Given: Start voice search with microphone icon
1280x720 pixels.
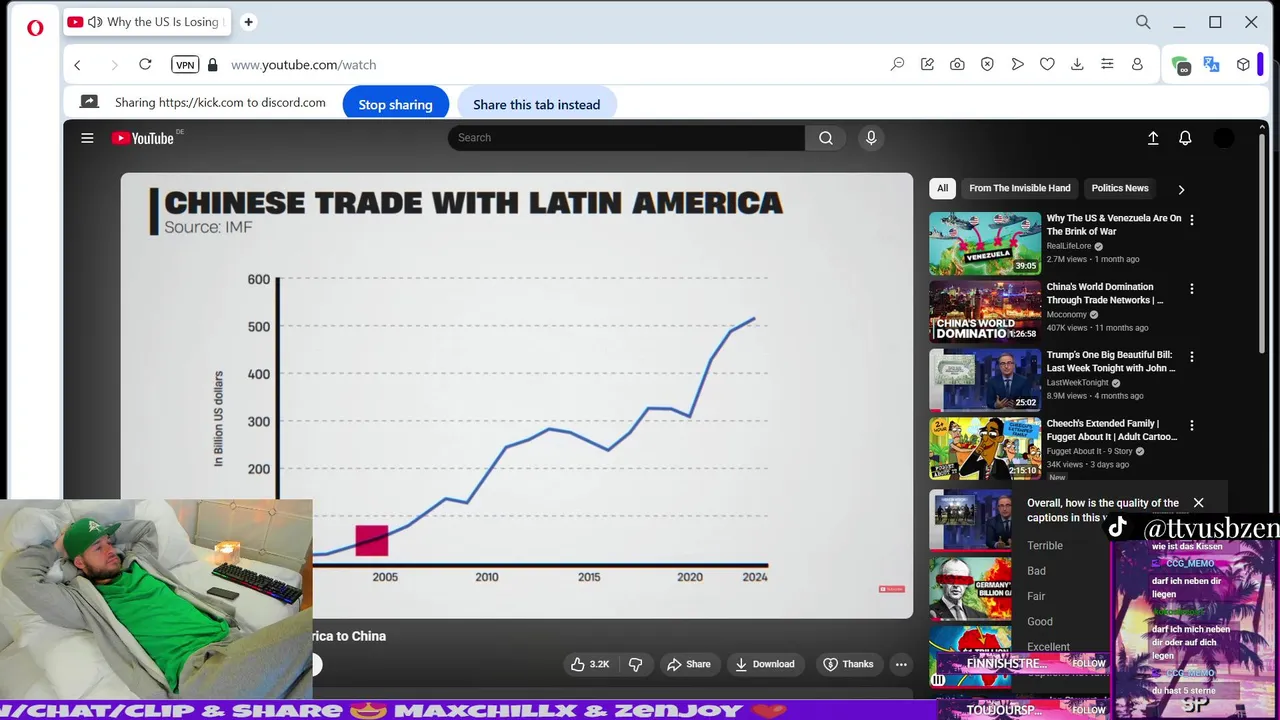Looking at the screenshot, I should point(871,138).
